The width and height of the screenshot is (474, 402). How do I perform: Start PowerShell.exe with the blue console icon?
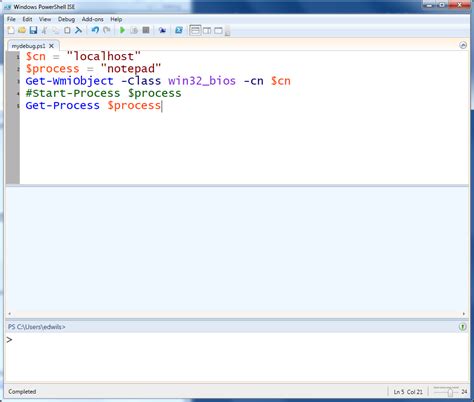179,30
